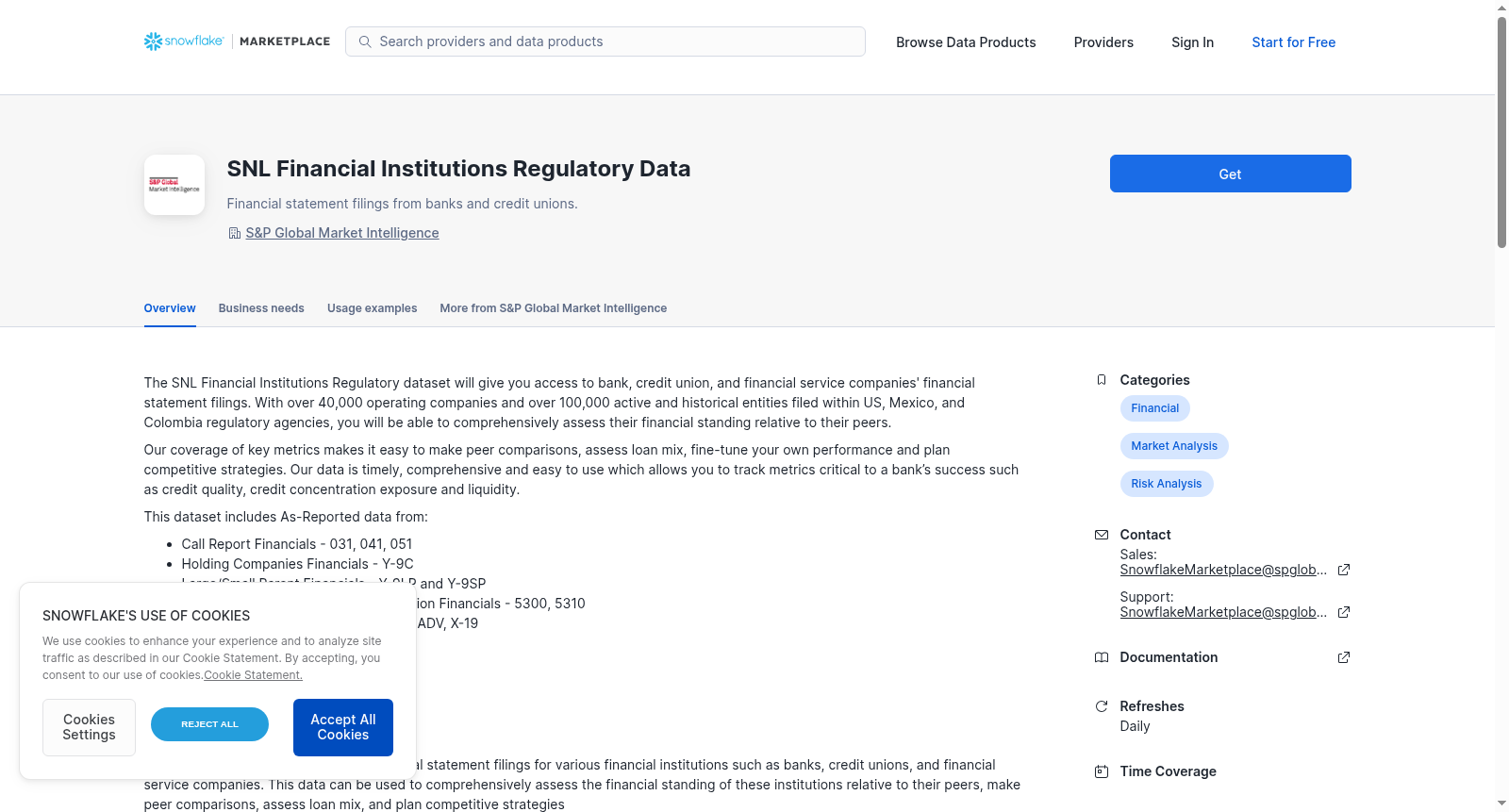Screen dimensions: 1509x812
Task: Click the Refreshes circular arrow icon
Action: pyautogui.click(x=1102, y=706)
